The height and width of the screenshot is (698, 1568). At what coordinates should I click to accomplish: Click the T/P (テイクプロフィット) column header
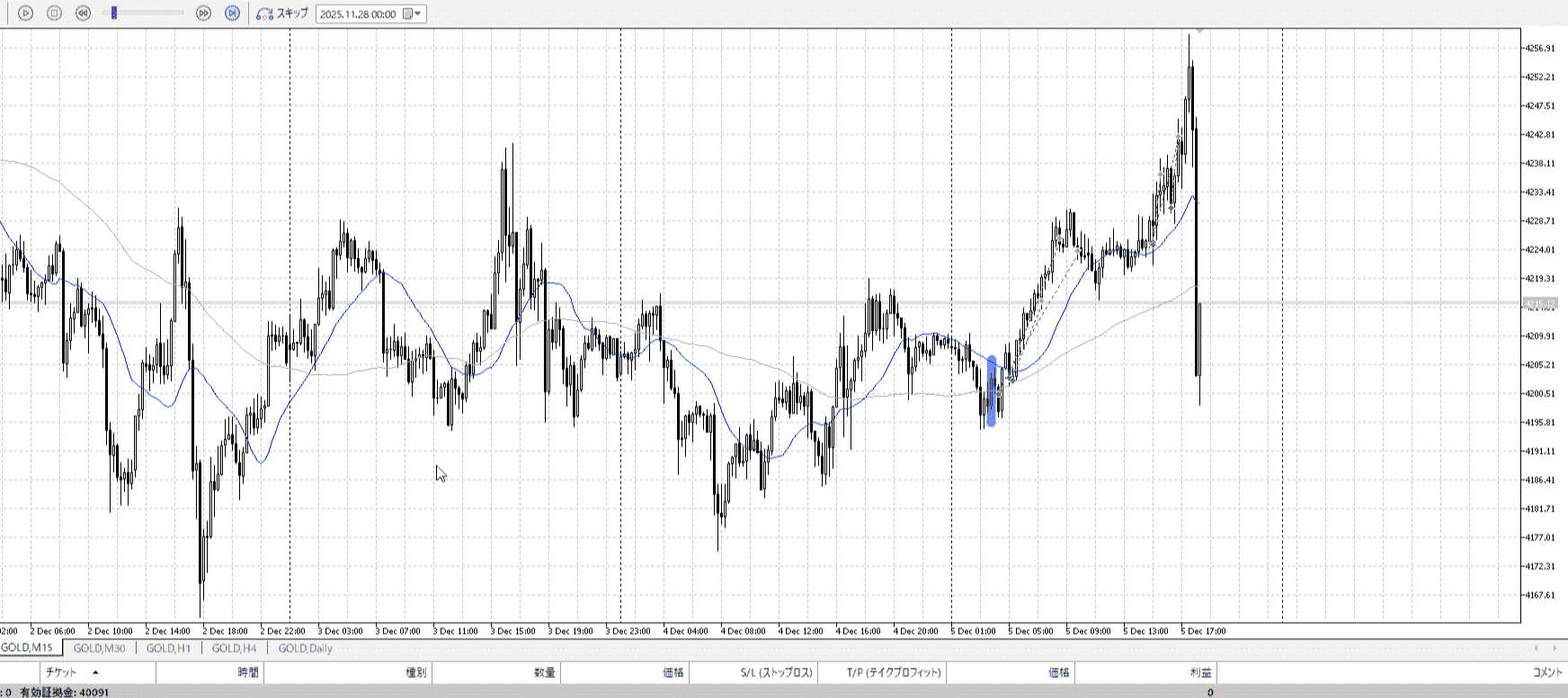tap(894, 672)
